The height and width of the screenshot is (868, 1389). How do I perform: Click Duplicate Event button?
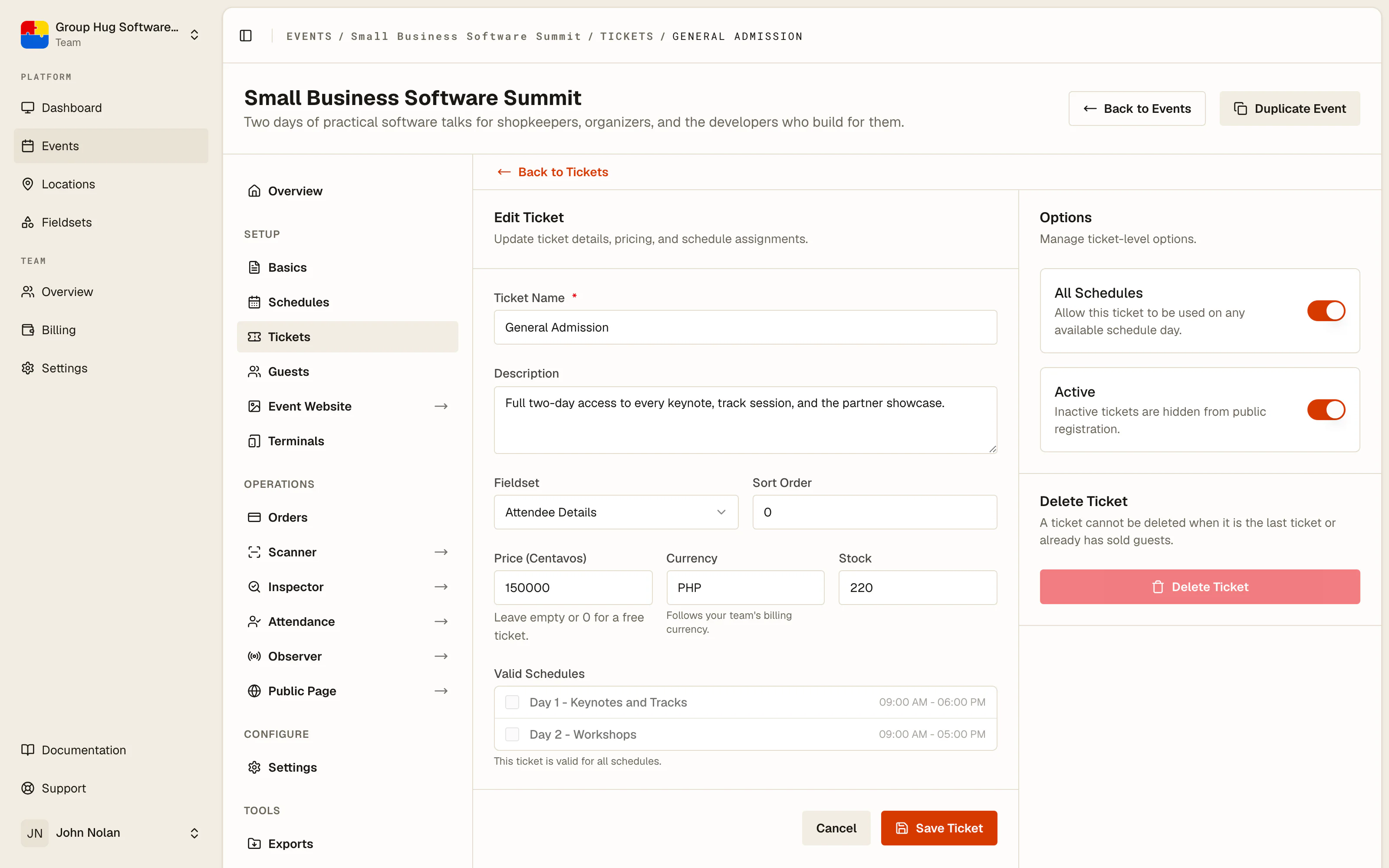point(1289,108)
